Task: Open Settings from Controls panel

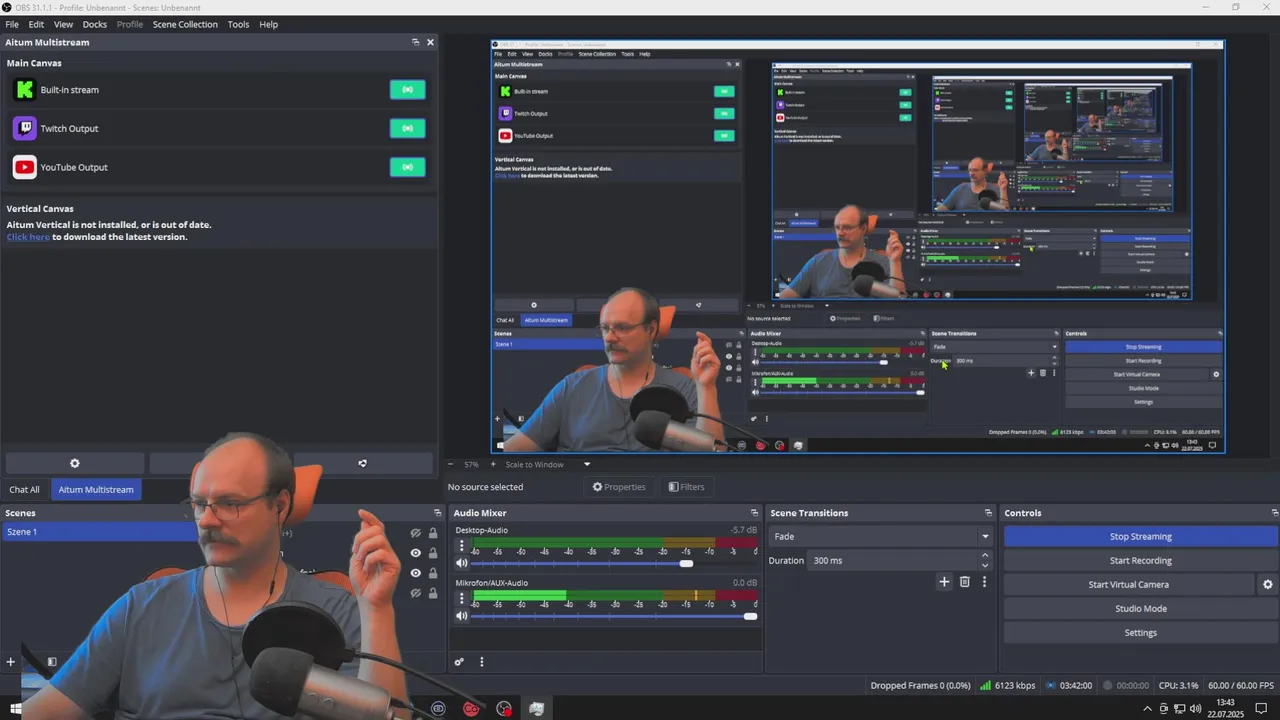Action: pos(1140,633)
